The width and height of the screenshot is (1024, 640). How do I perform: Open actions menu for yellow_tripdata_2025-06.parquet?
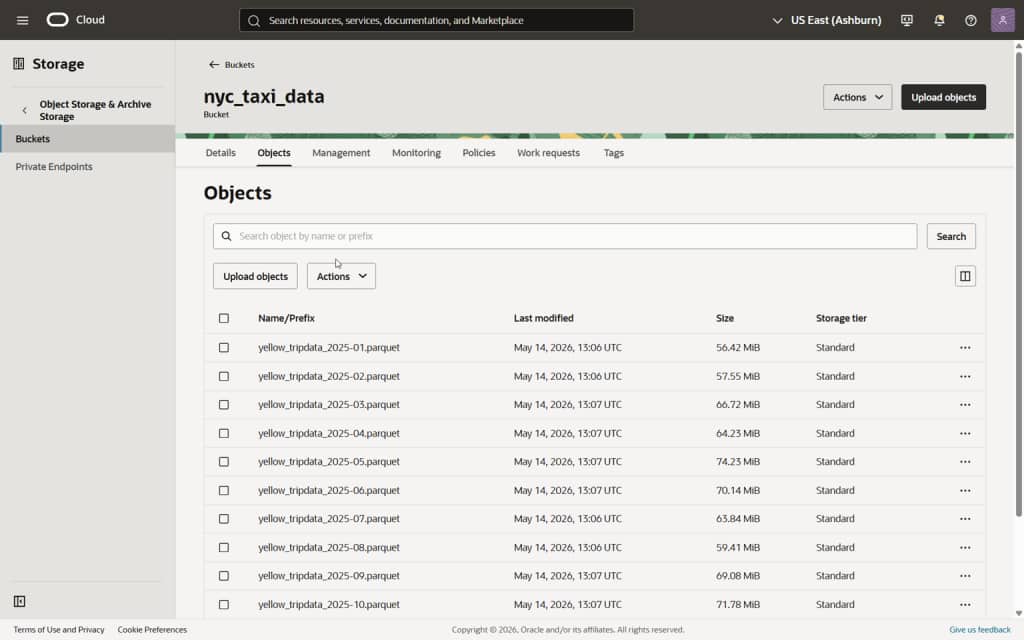pyautogui.click(x=965, y=490)
